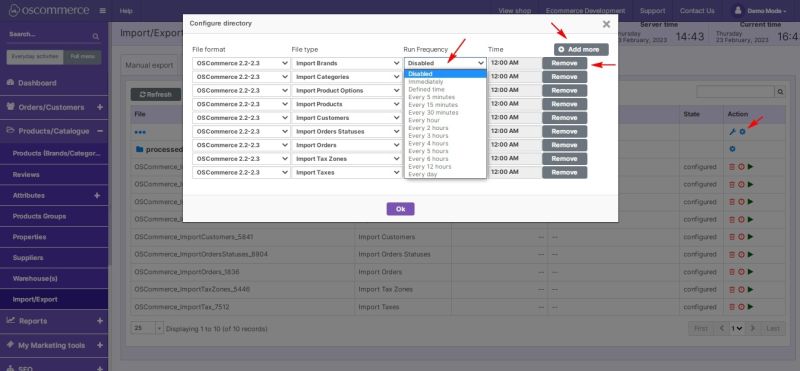Delete the ImportCustomers_5841 file via trash icon

pyautogui.click(x=732, y=237)
